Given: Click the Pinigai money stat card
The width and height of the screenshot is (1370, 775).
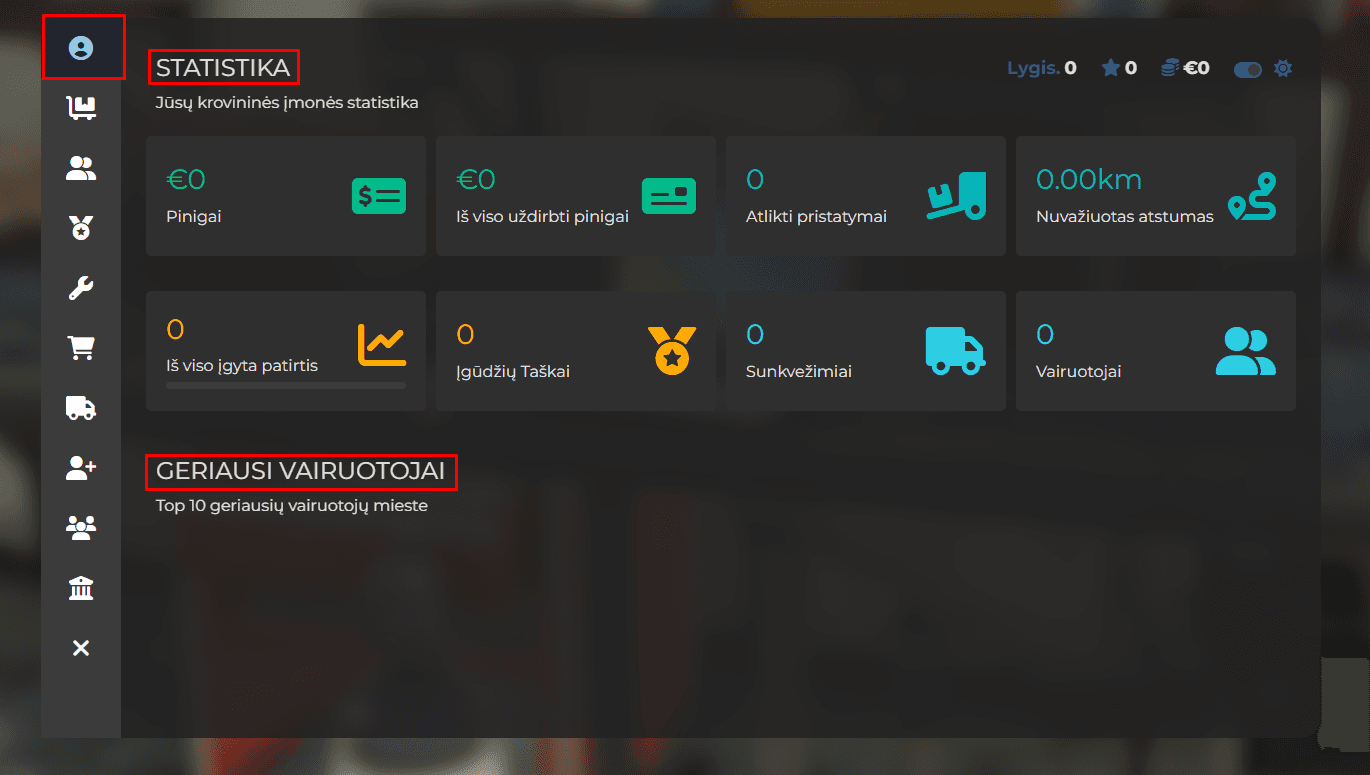Looking at the screenshot, I should point(286,196).
